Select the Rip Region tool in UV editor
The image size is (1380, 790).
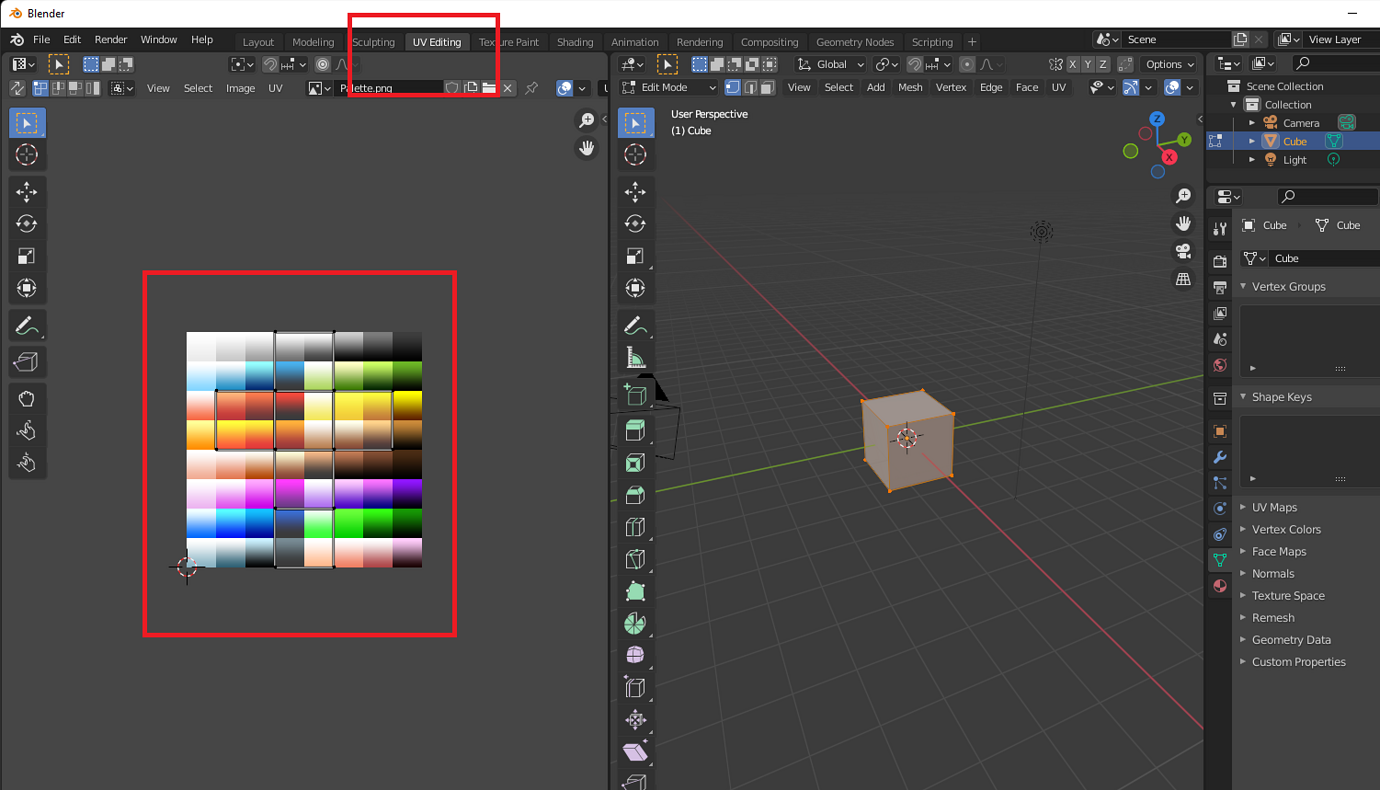pyautogui.click(x=26, y=362)
